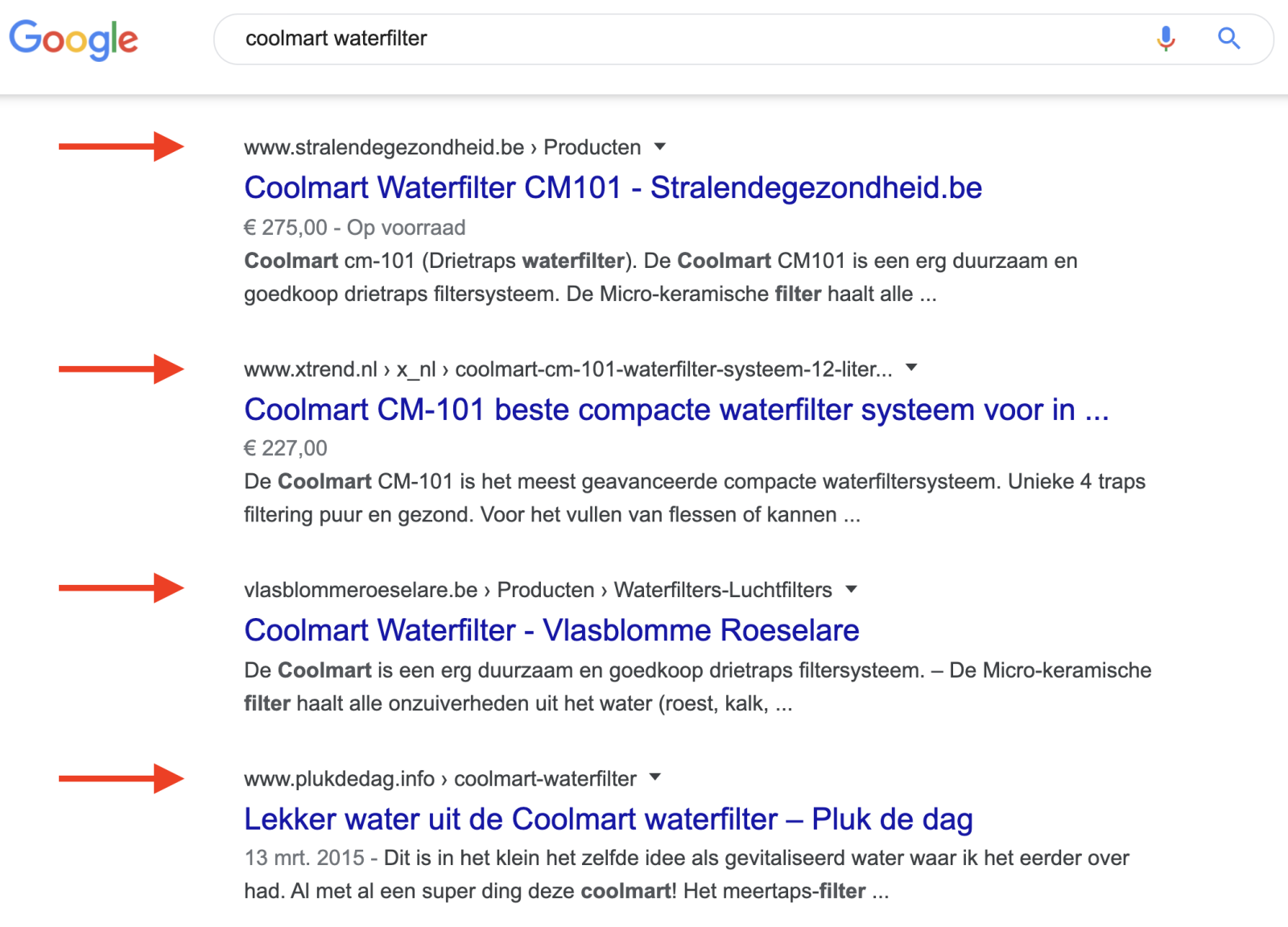Open the Coolmart CM-101 beste compacte waterfilter result
Viewport: 1288px width, 927px height.
(x=676, y=410)
